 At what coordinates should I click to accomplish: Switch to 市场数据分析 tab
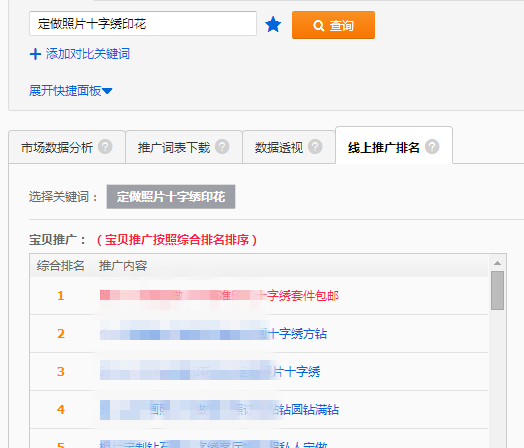tap(67, 147)
